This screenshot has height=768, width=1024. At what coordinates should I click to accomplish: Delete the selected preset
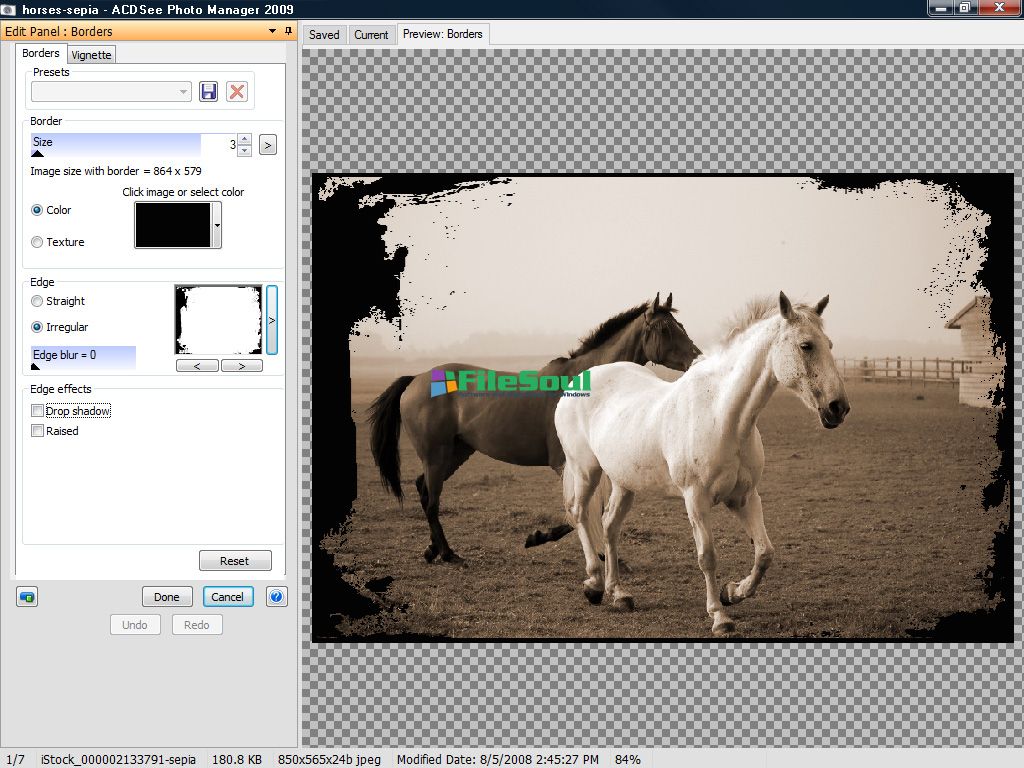[237, 92]
